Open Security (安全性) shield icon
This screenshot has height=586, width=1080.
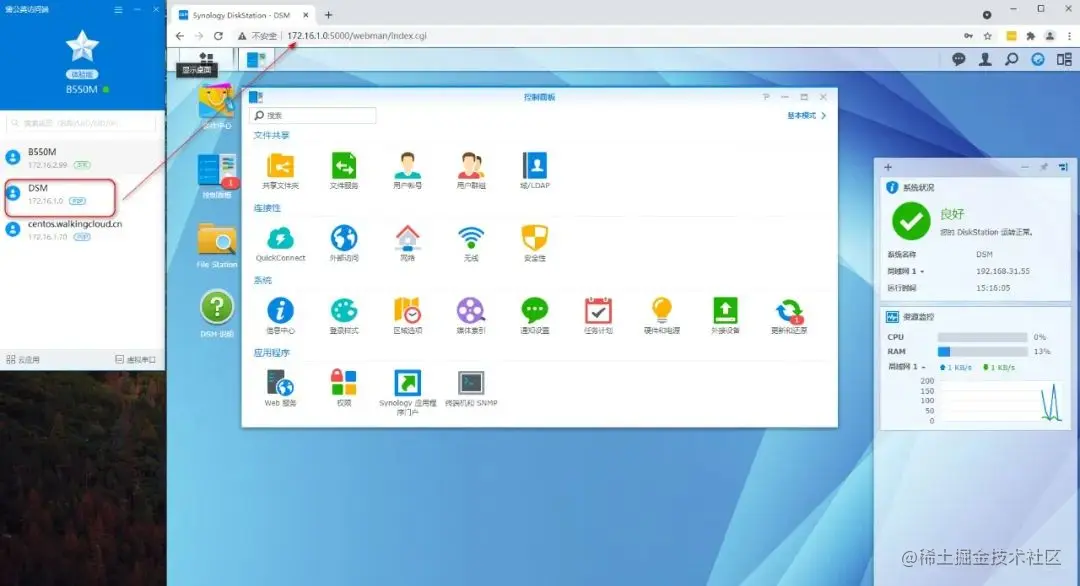[x=534, y=238]
